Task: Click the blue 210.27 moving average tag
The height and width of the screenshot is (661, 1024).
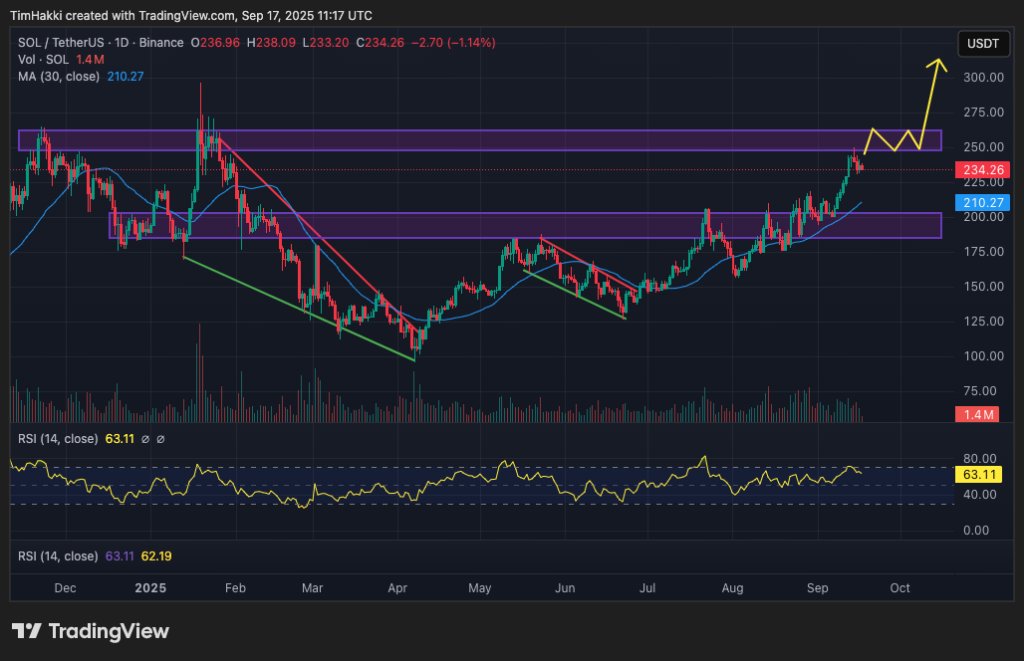Action: pos(983,202)
